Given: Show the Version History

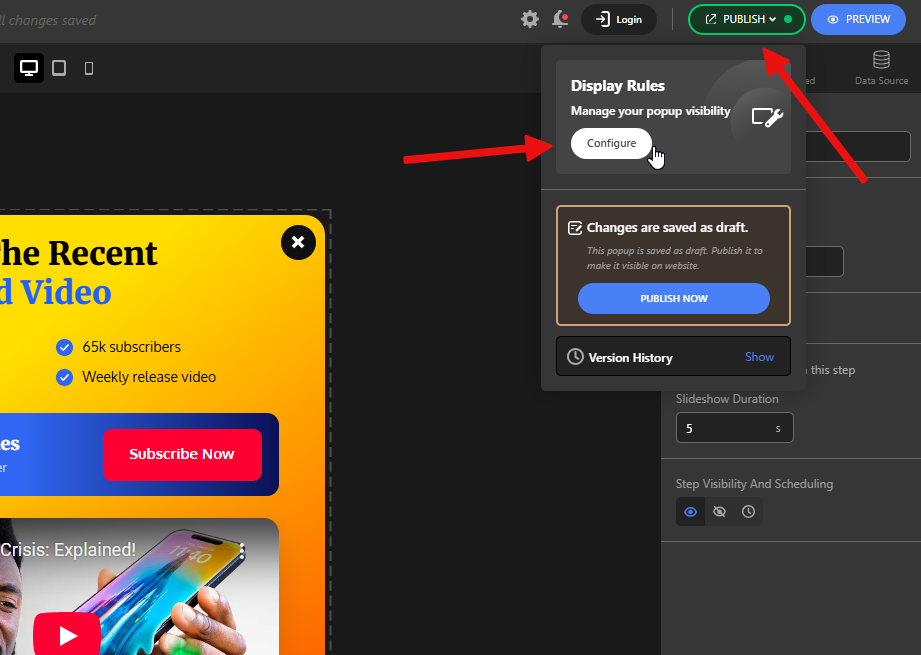Looking at the screenshot, I should click(759, 357).
